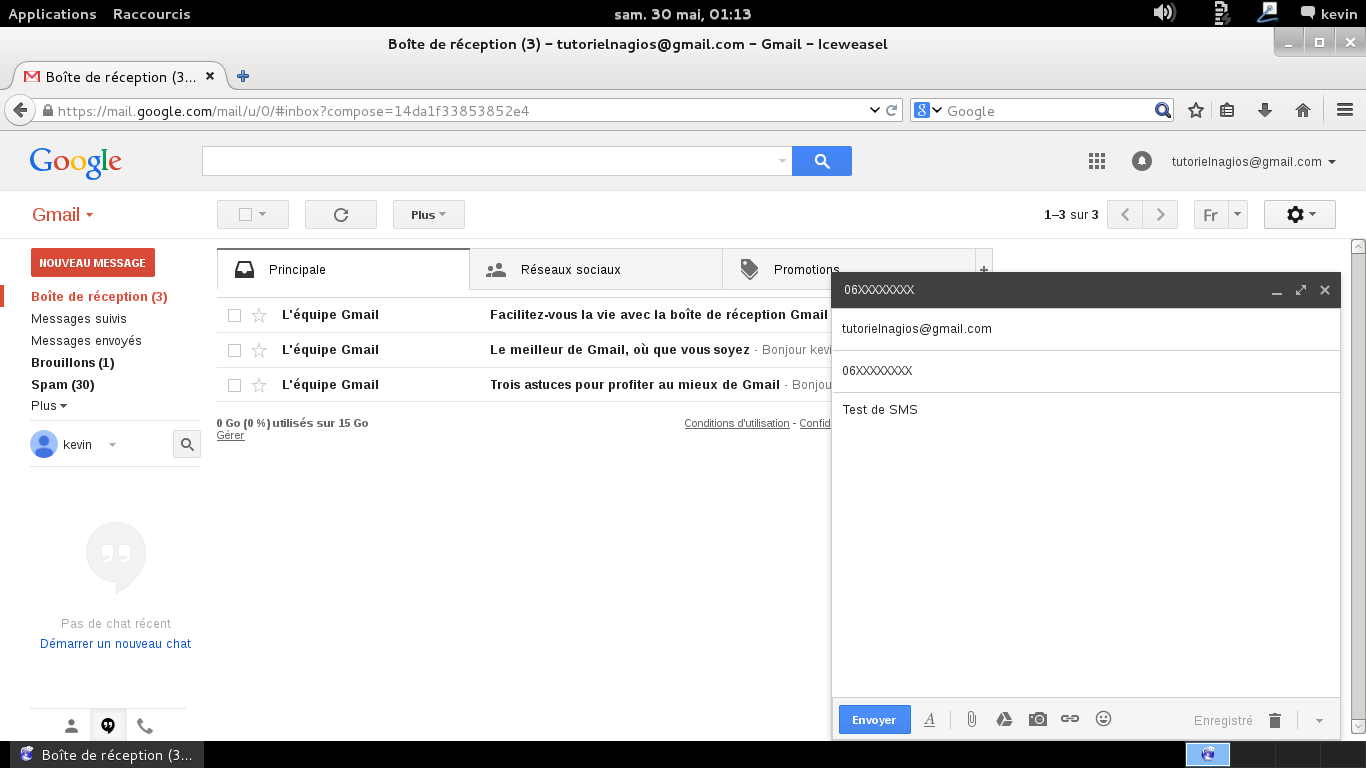Screen dimensions: 1366x768
Task: Select the Boîte de réception browser tab
Action: pos(119,77)
